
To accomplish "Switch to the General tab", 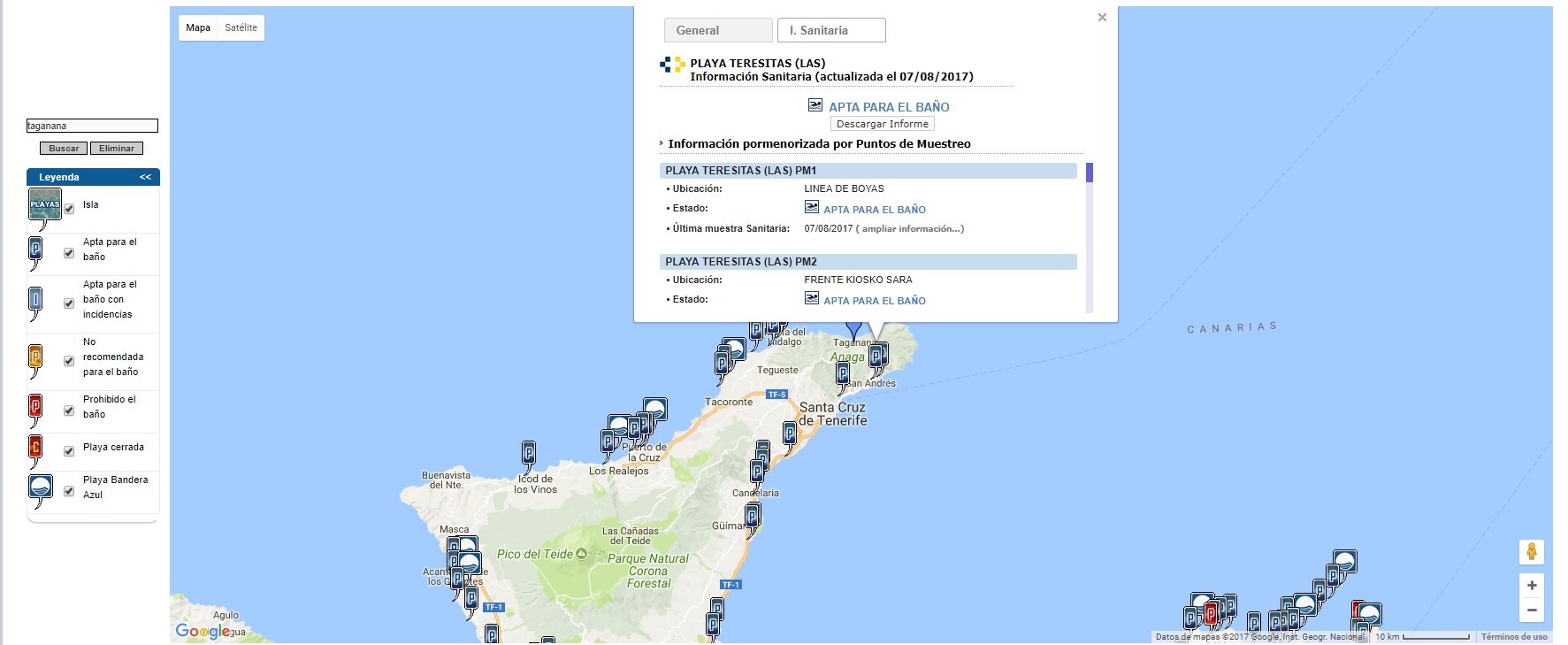I will coord(718,30).
